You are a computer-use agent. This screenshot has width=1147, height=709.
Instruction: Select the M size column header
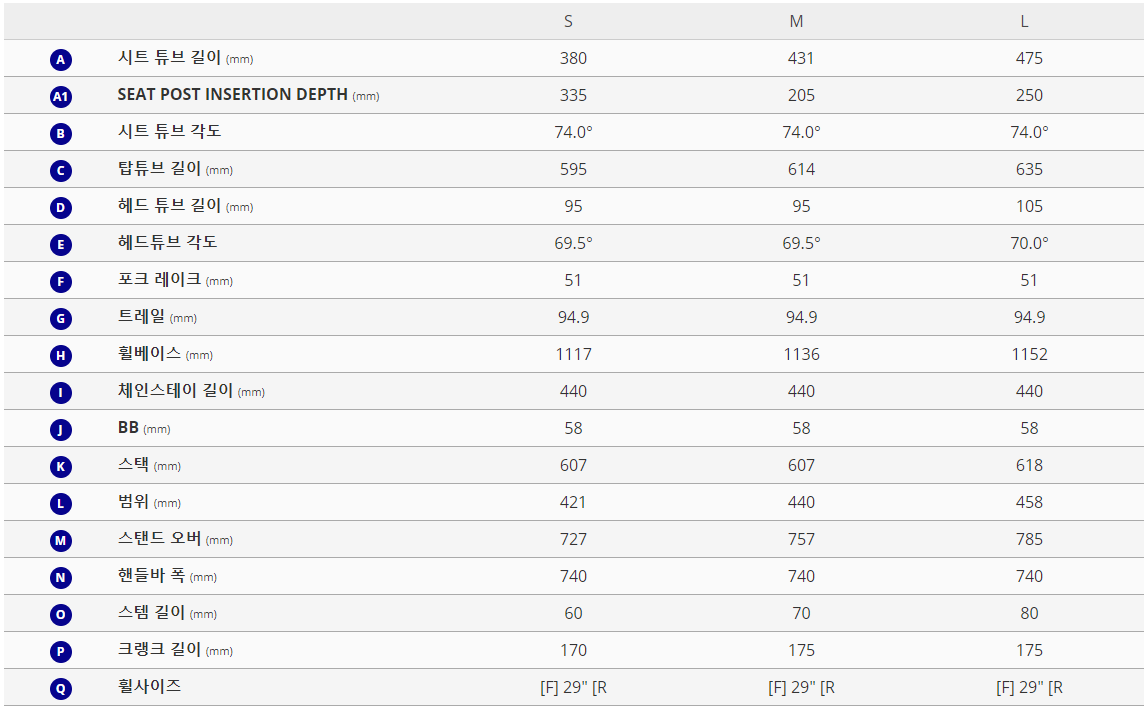tap(797, 21)
